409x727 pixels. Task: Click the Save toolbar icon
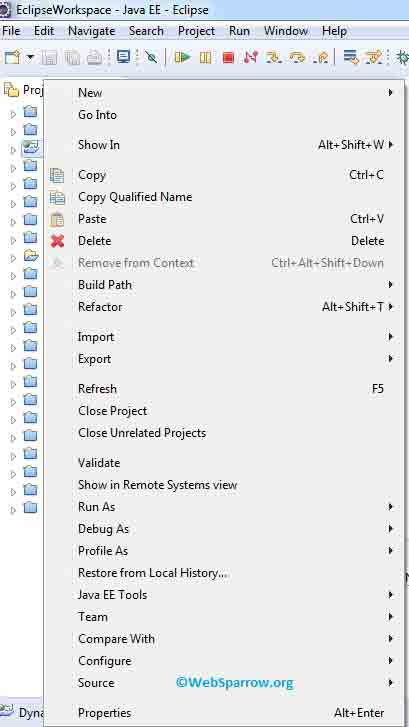click(x=50, y=57)
